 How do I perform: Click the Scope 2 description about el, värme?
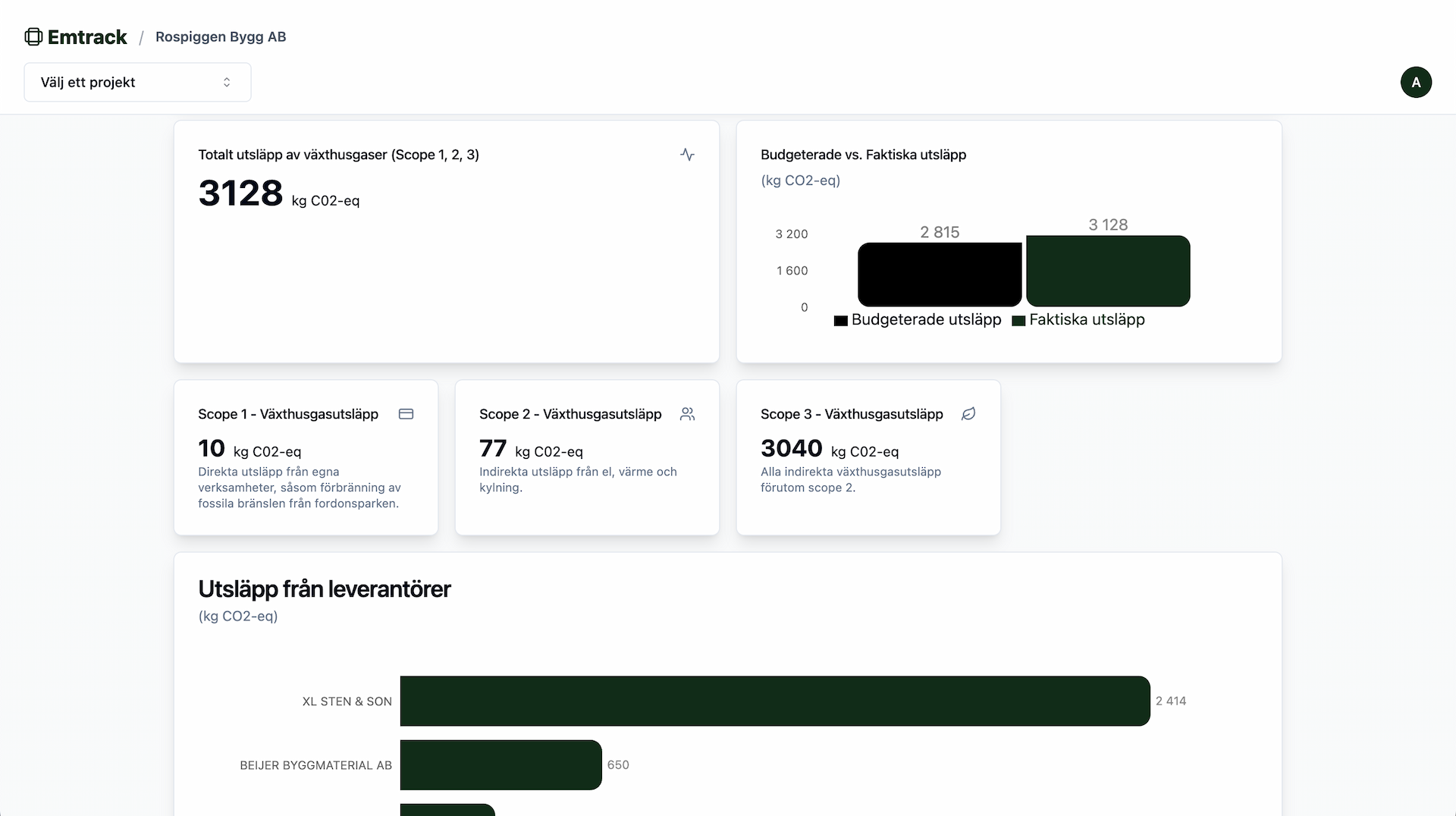pos(578,479)
